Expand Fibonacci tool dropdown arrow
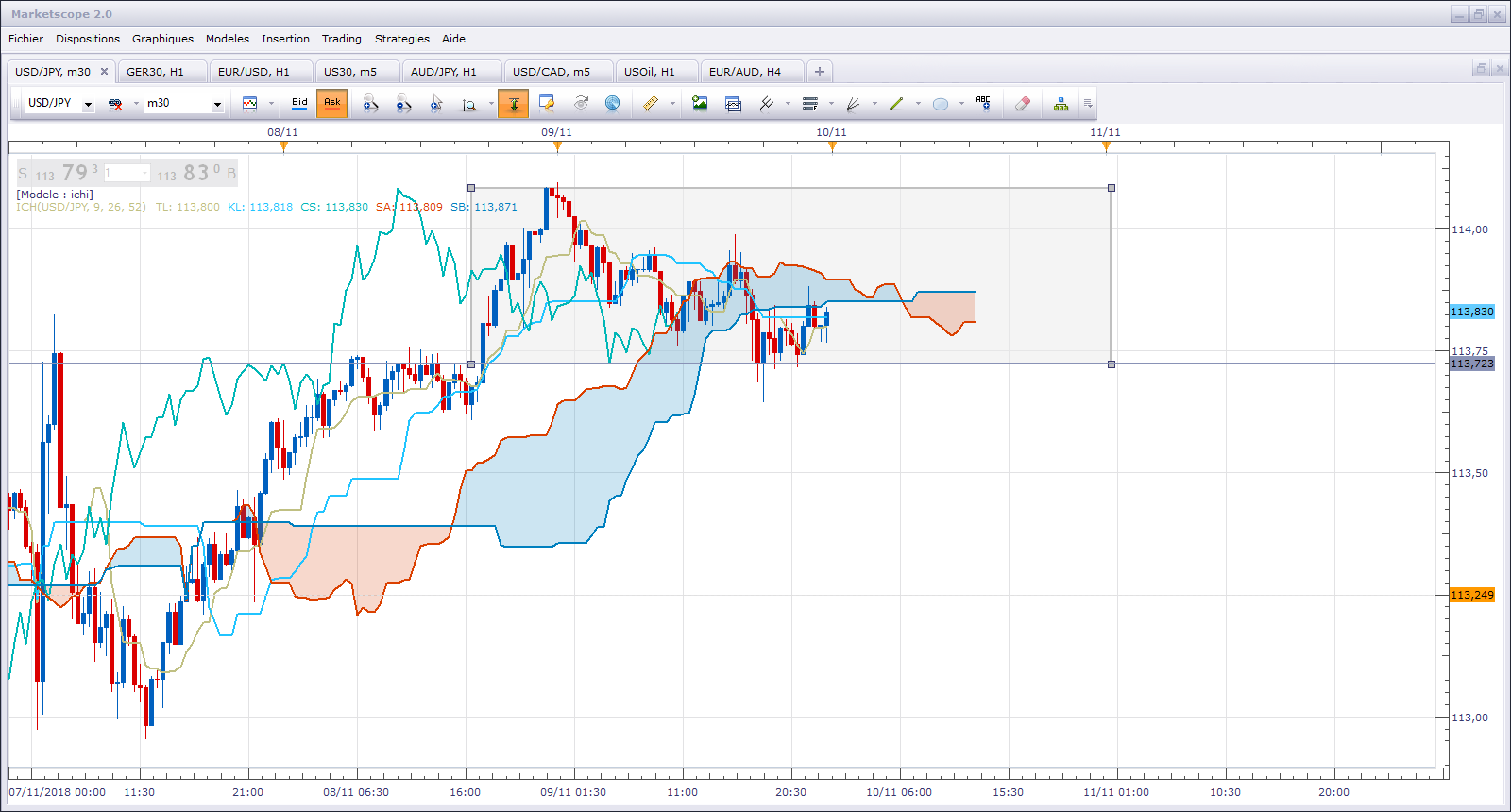The width and height of the screenshot is (1511, 812). pyautogui.click(x=831, y=104)
